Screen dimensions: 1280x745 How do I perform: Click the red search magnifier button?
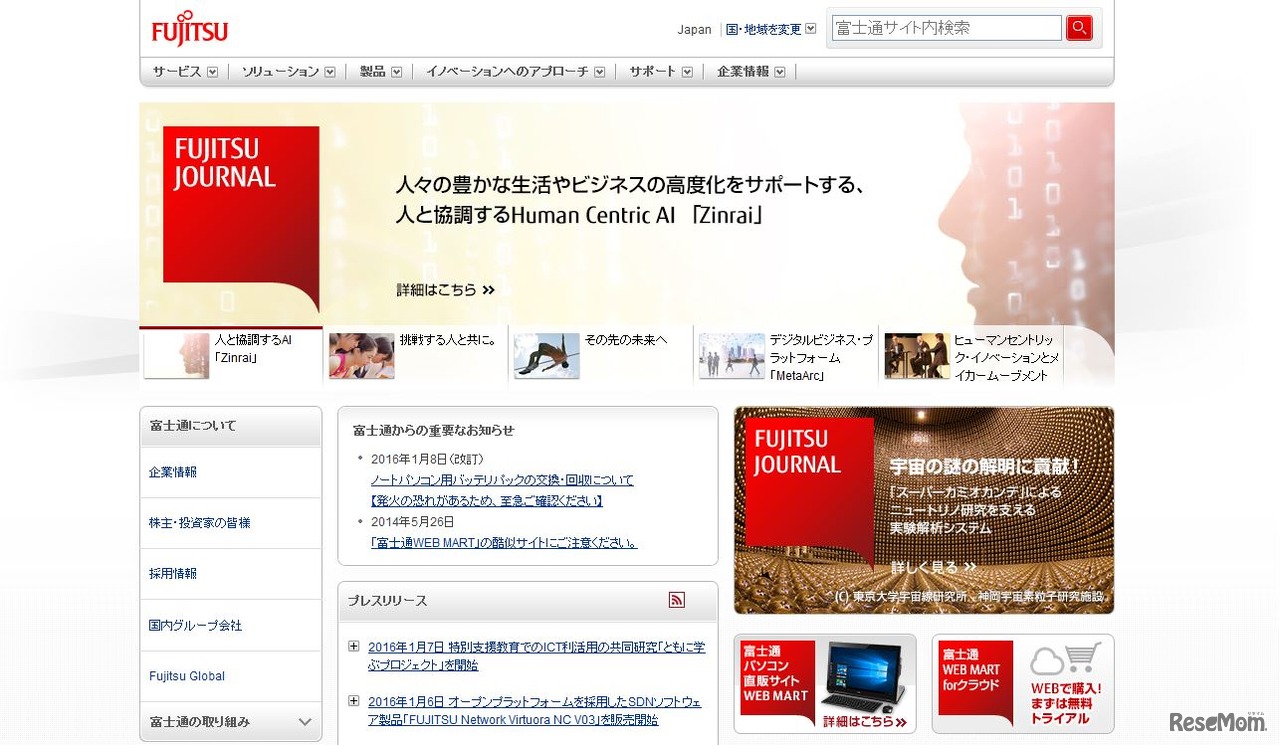1079,28
